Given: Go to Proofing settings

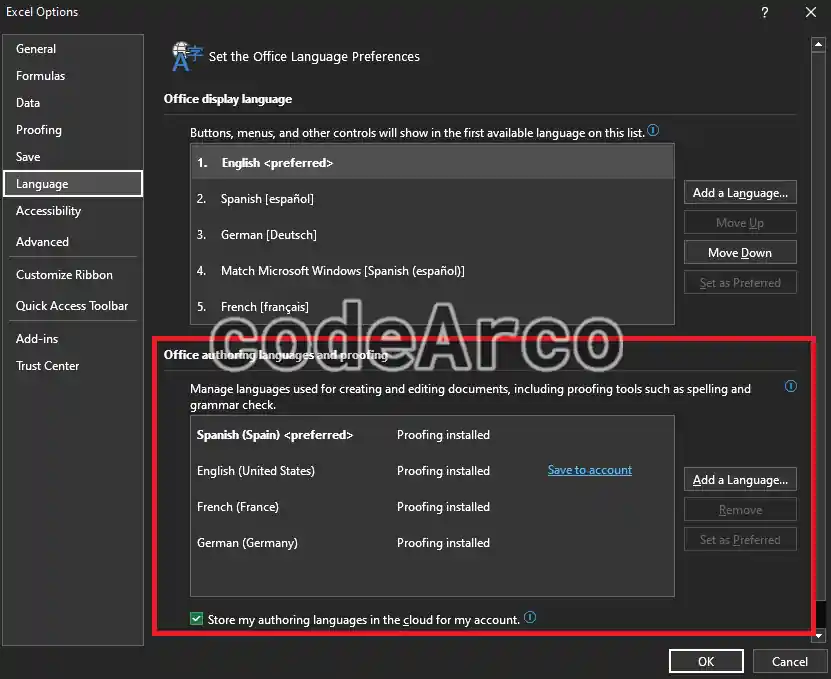Looking at the screenshot, I should pyautogui.click(x=73, y=130).
